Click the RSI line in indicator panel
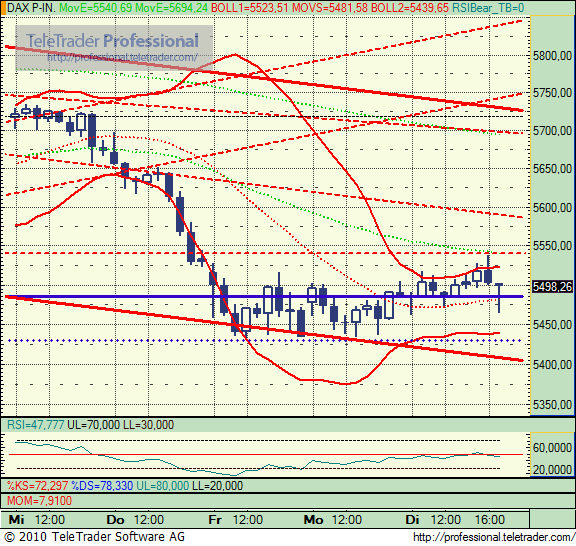 coord(257,458)
